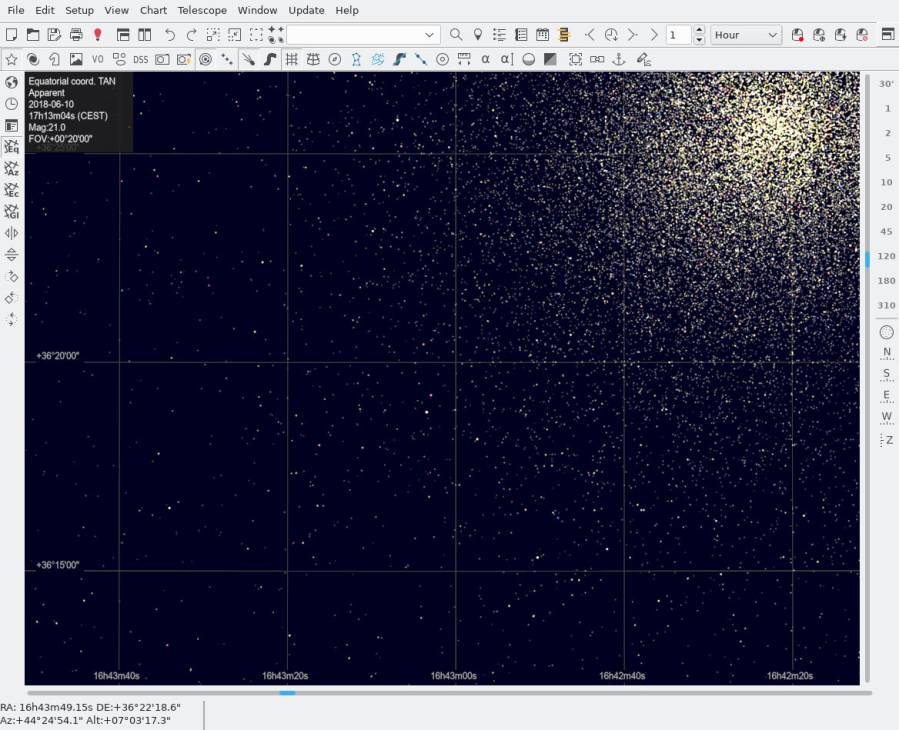The height and width of the screenshot is (730, 899).
Task: Print the chart using the printer icon
Action: pyautogui.click(x=76, y=35)
